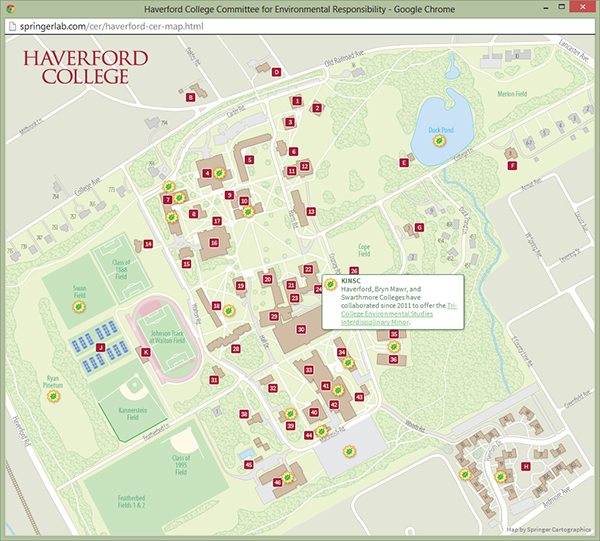The width and height of the screenshot is (600, 541).
Task: Click the sustainability marker near building 41
Action: (338, 390)
